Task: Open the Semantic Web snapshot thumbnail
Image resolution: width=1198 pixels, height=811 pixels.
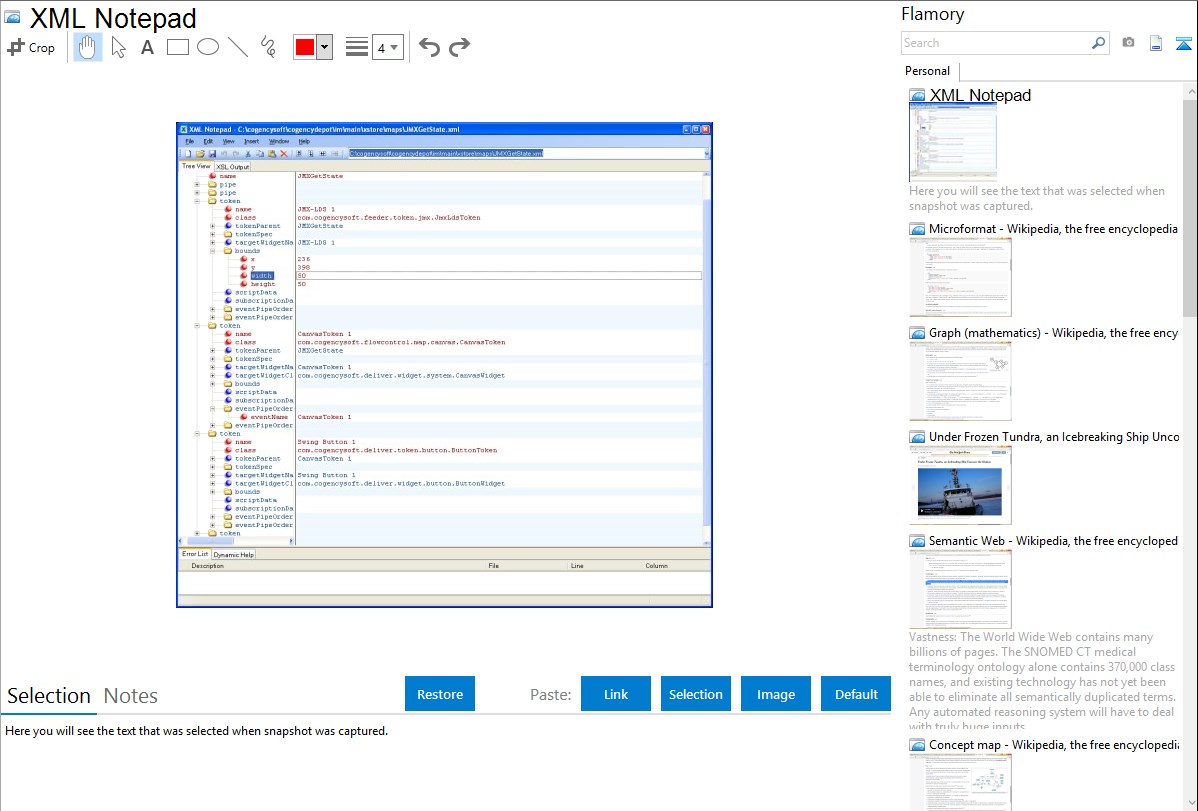Action: pos(960,589)
